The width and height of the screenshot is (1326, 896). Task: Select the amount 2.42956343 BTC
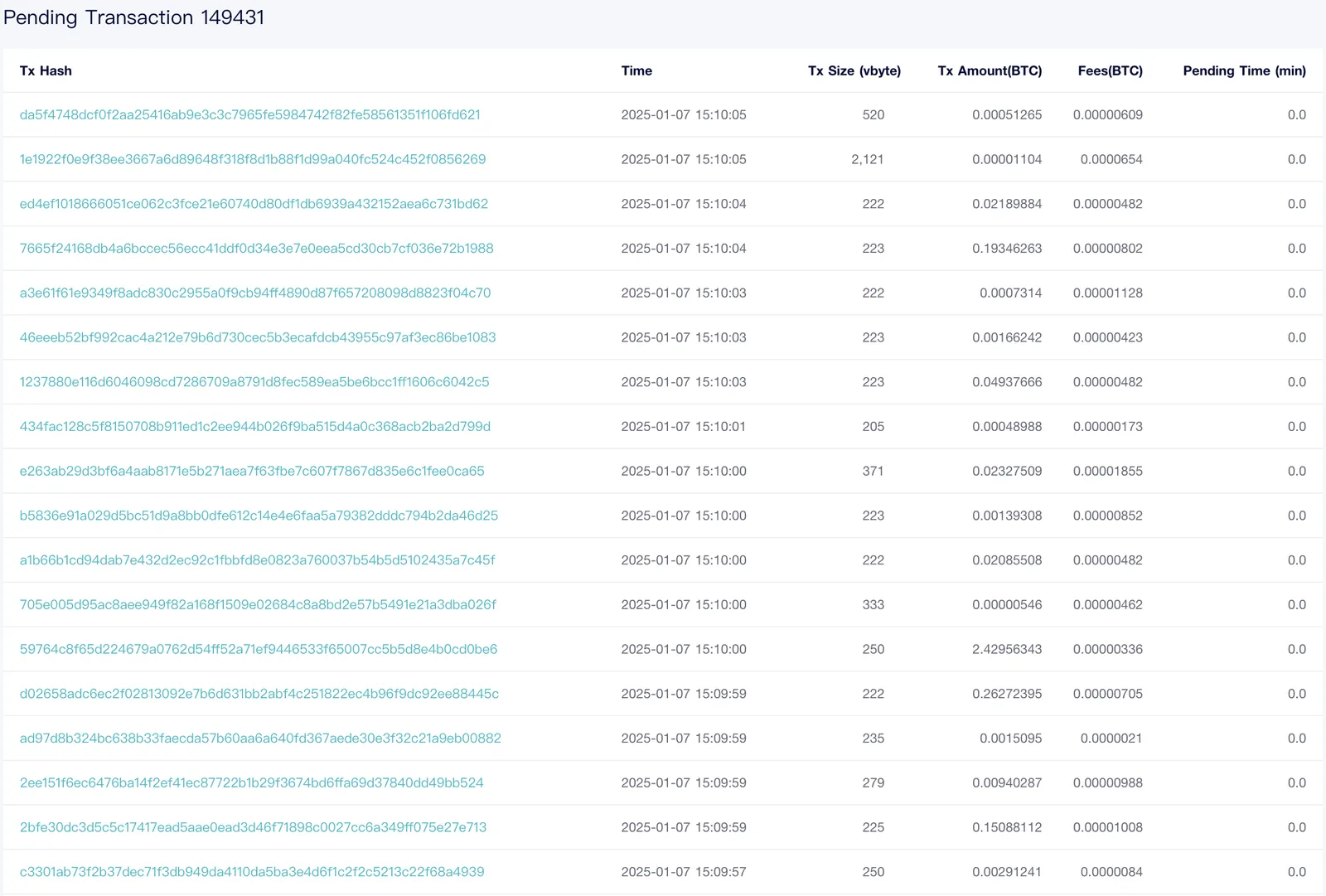(x=1007, y=649)
